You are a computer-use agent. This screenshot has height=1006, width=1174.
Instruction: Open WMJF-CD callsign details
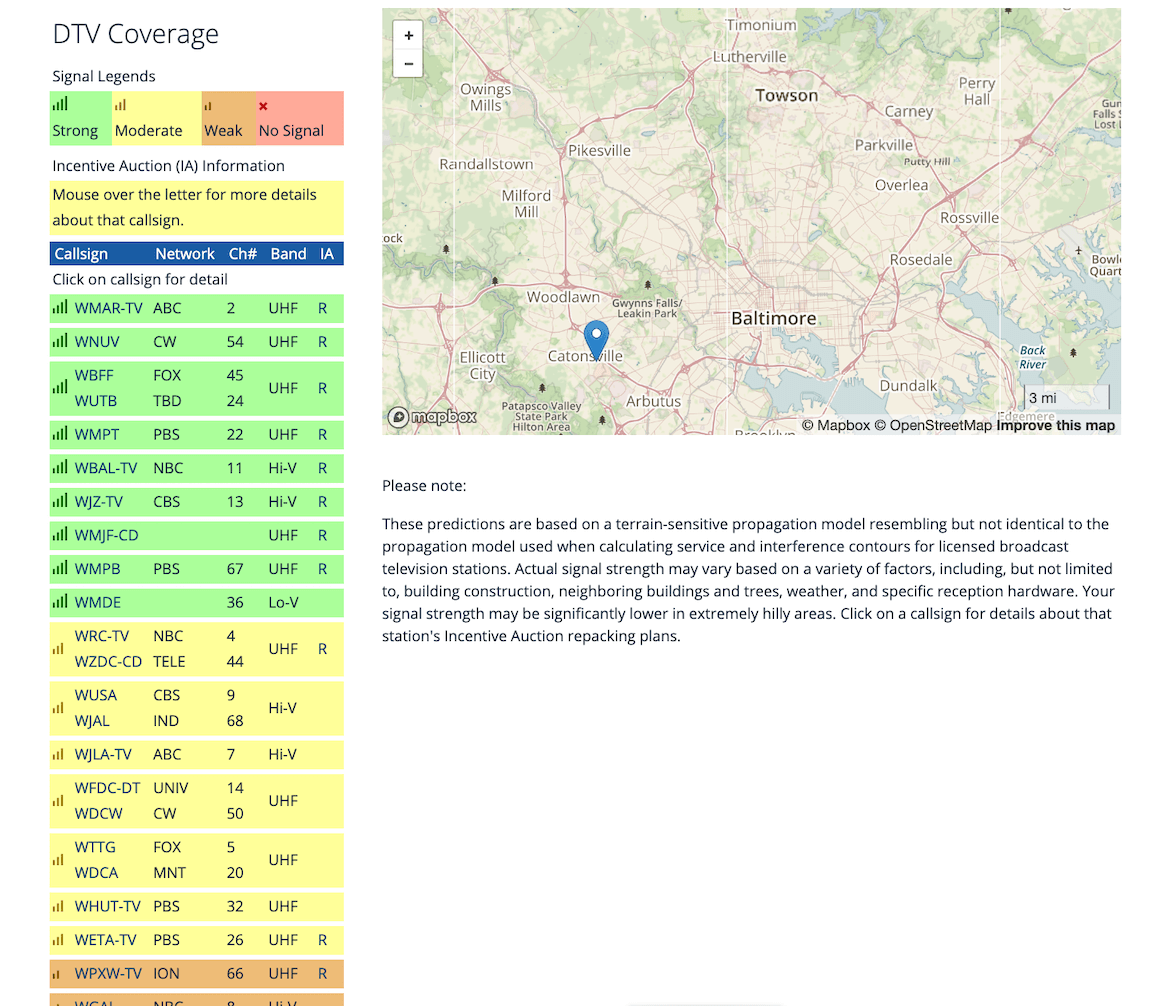(106, 536)
